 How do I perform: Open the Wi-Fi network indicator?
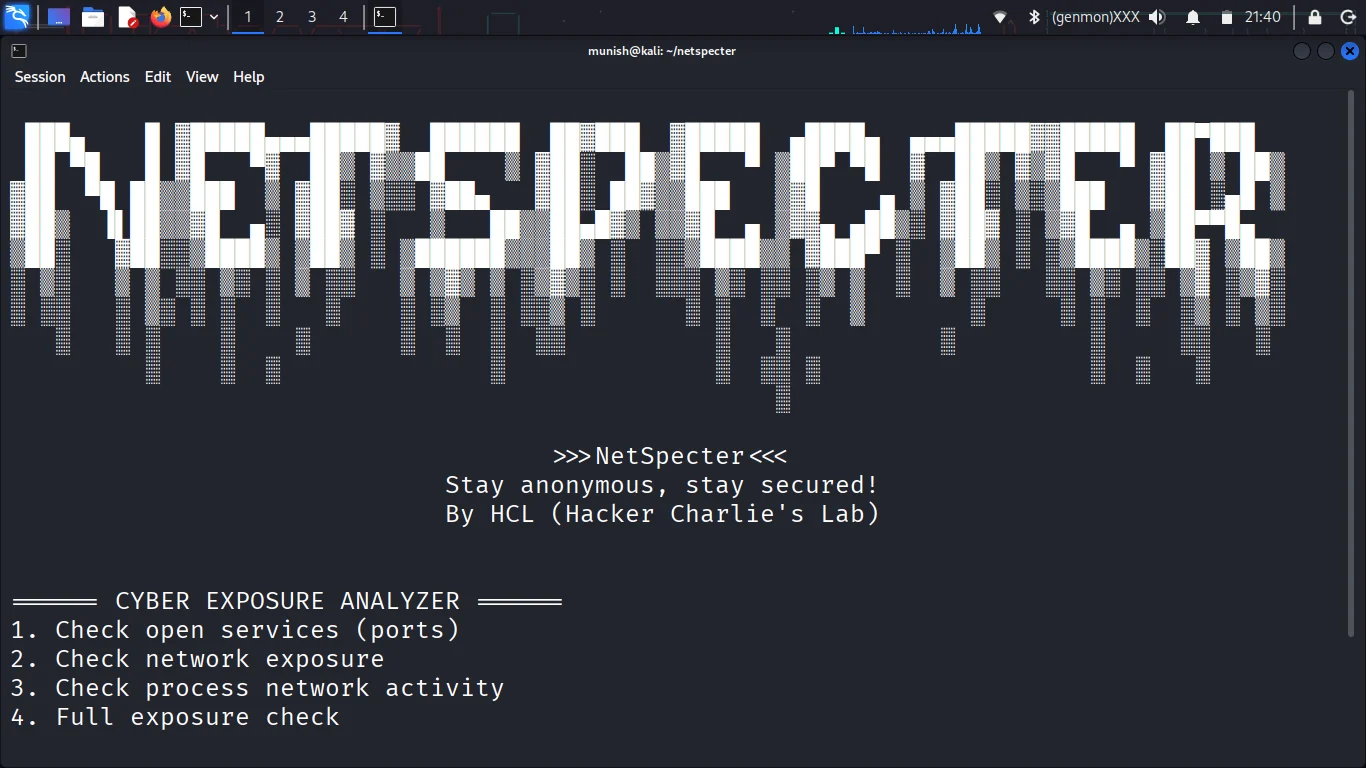[1000, 17]
